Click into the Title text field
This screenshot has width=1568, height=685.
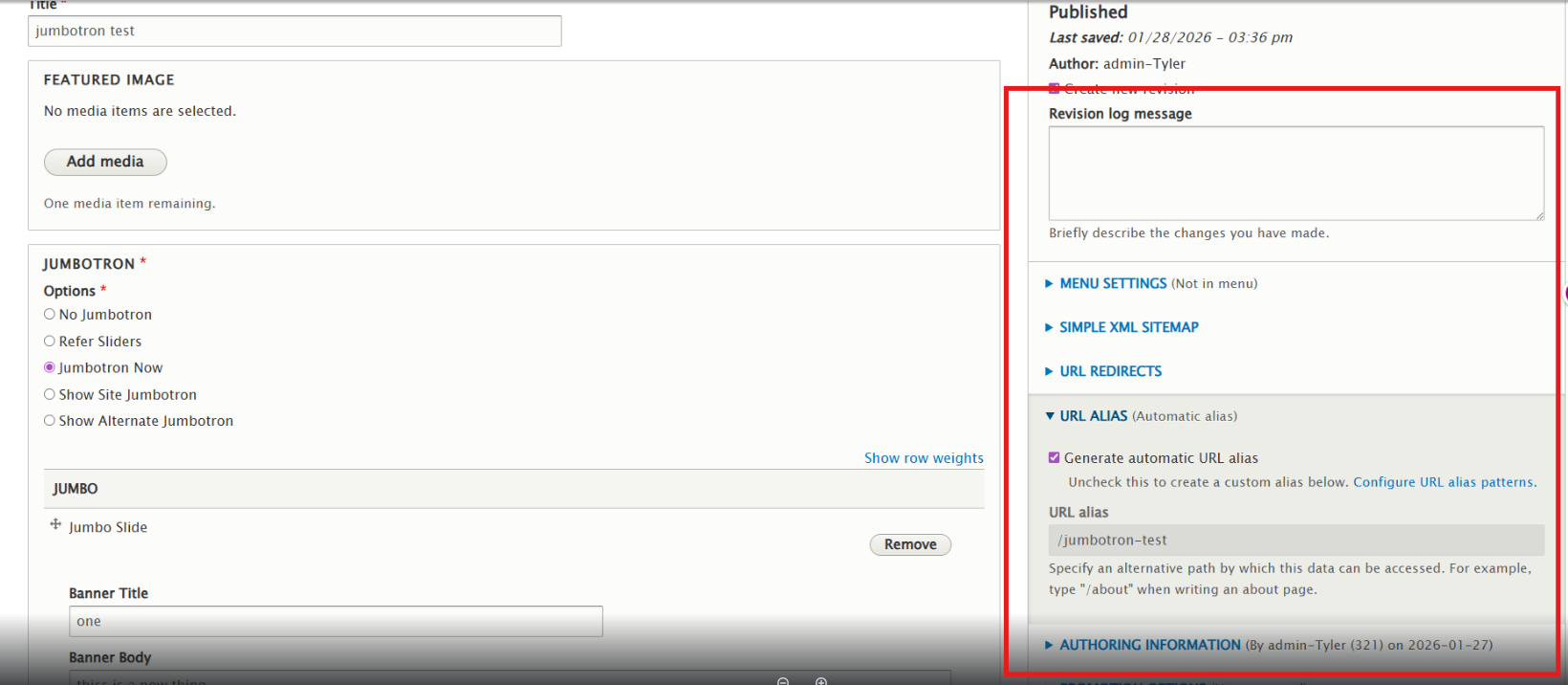point(294,31)
